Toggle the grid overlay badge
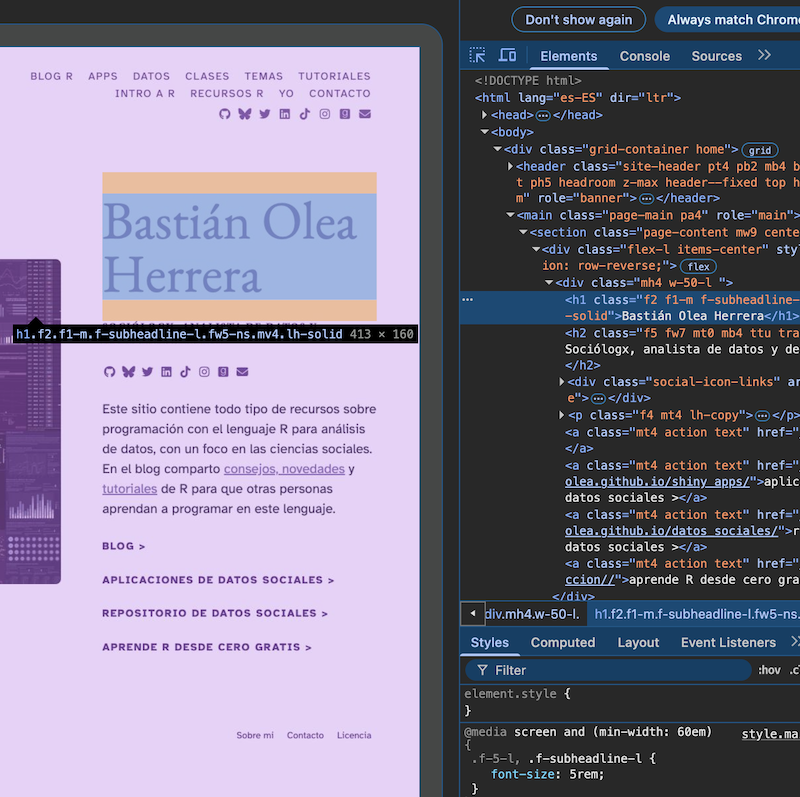Image resolution: width=800 pixels, height=797 pixels. 760,150
